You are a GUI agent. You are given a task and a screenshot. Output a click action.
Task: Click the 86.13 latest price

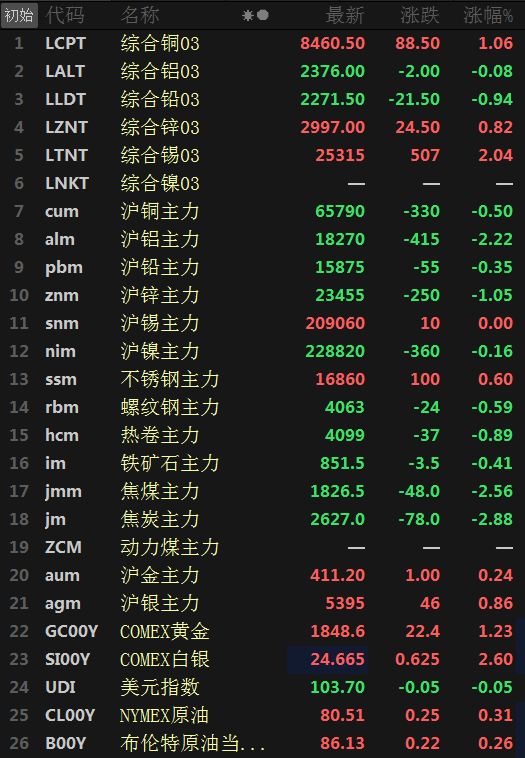343,744
